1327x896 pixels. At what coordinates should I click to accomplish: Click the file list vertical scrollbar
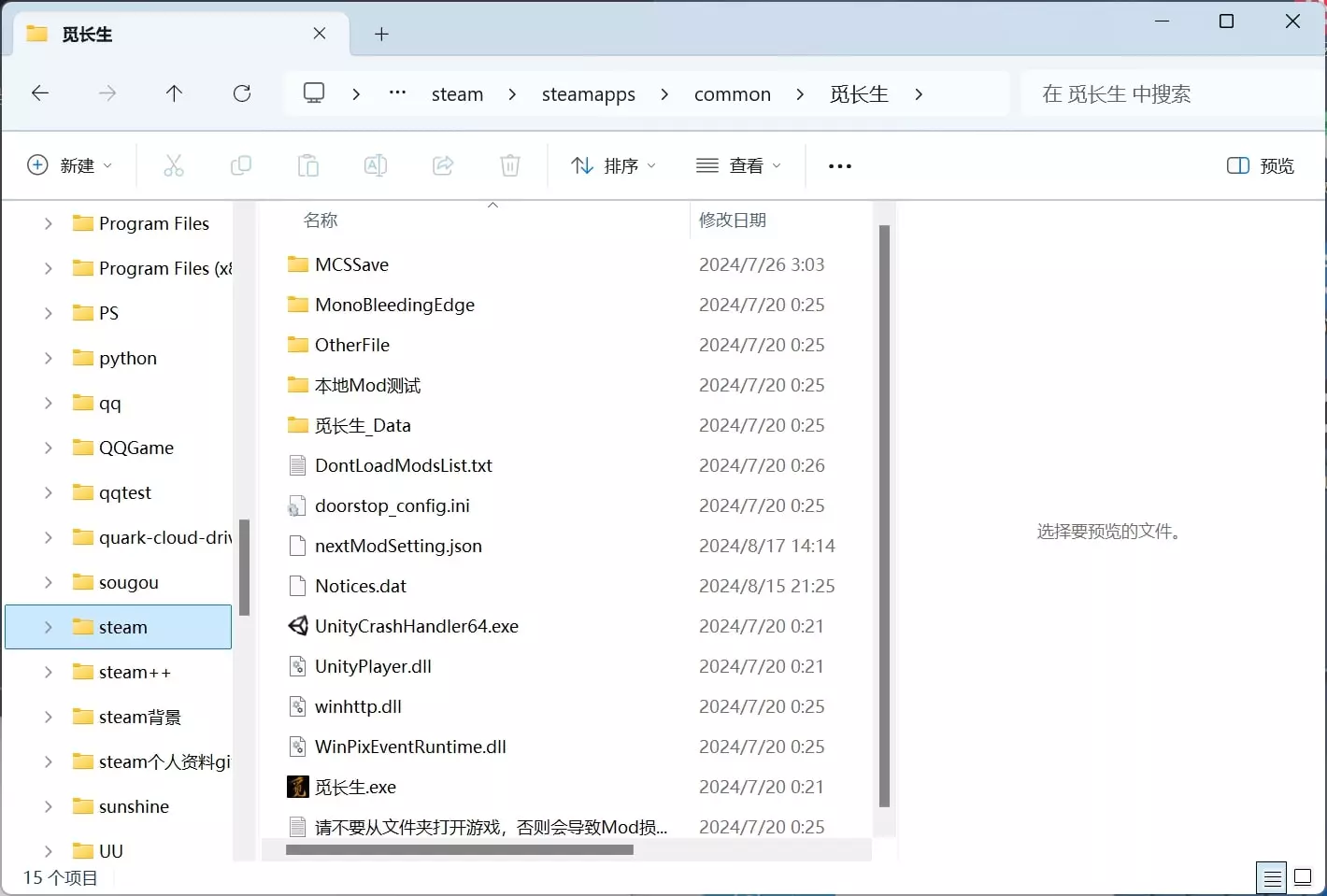point(884,516)
